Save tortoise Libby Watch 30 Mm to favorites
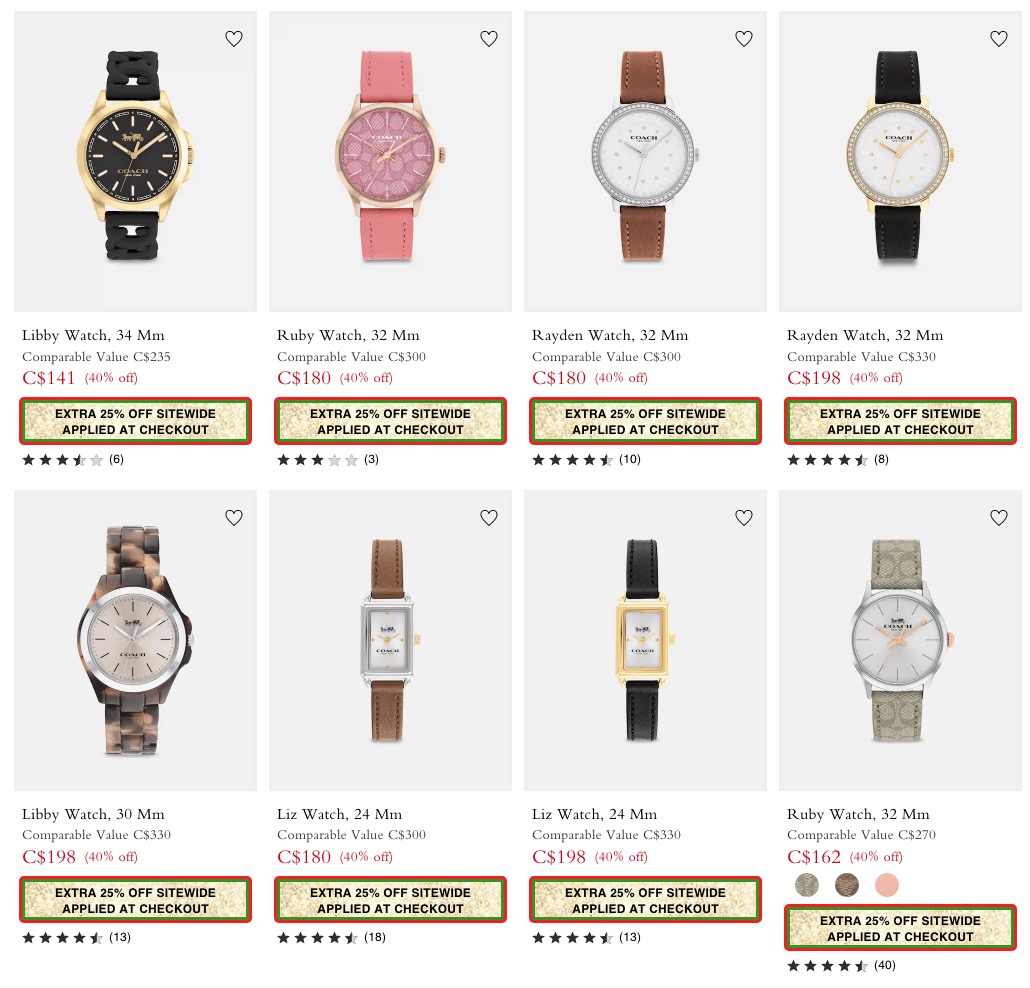 [x=234, y=518]
